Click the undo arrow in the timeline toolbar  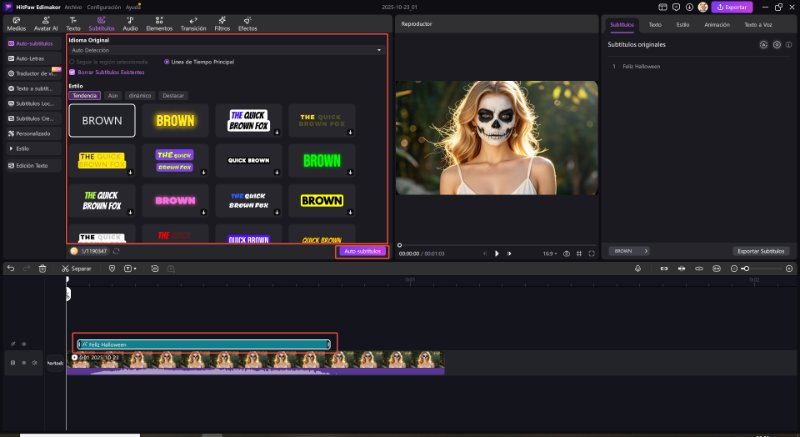[10, 269]
